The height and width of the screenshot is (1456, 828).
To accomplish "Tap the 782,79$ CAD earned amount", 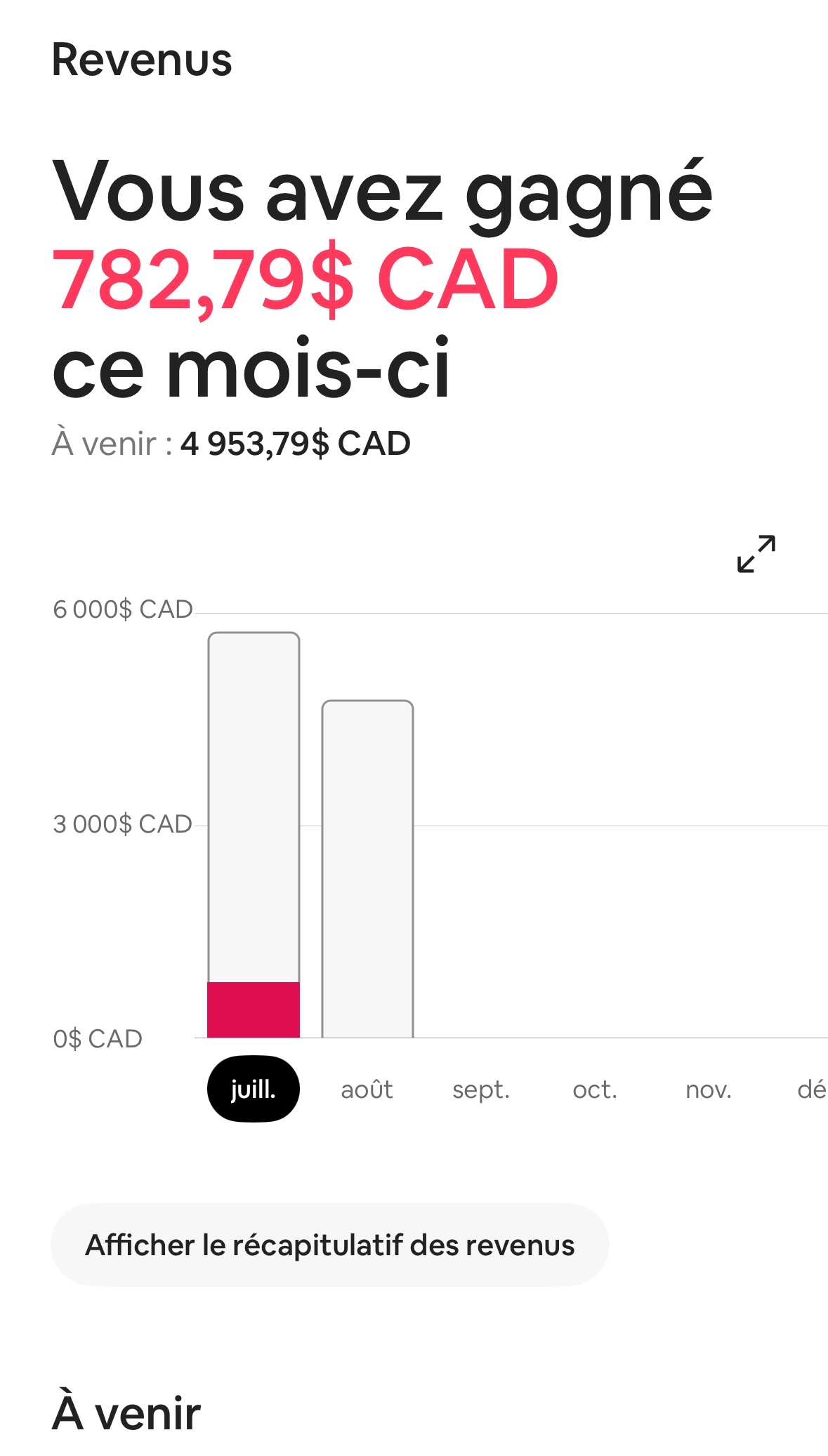I will pos(305,279).
